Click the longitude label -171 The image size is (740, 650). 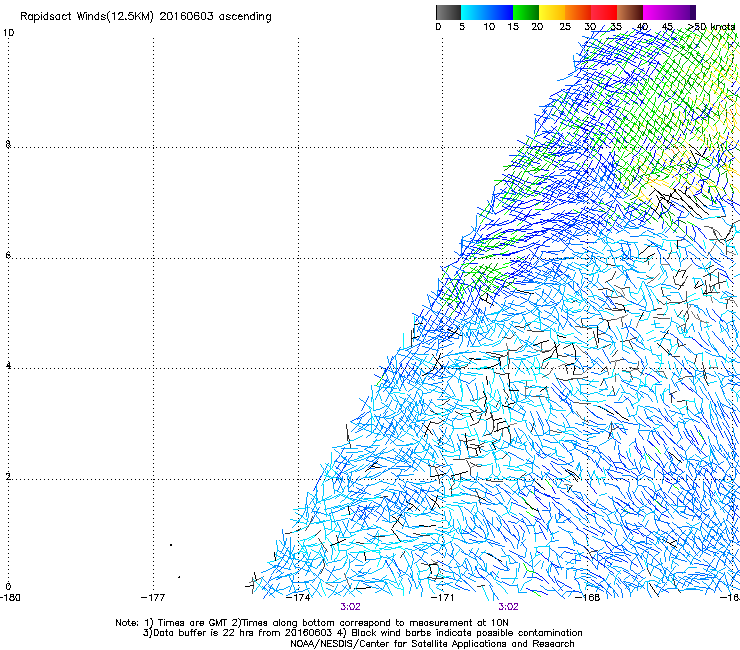(x=443, y=598)
